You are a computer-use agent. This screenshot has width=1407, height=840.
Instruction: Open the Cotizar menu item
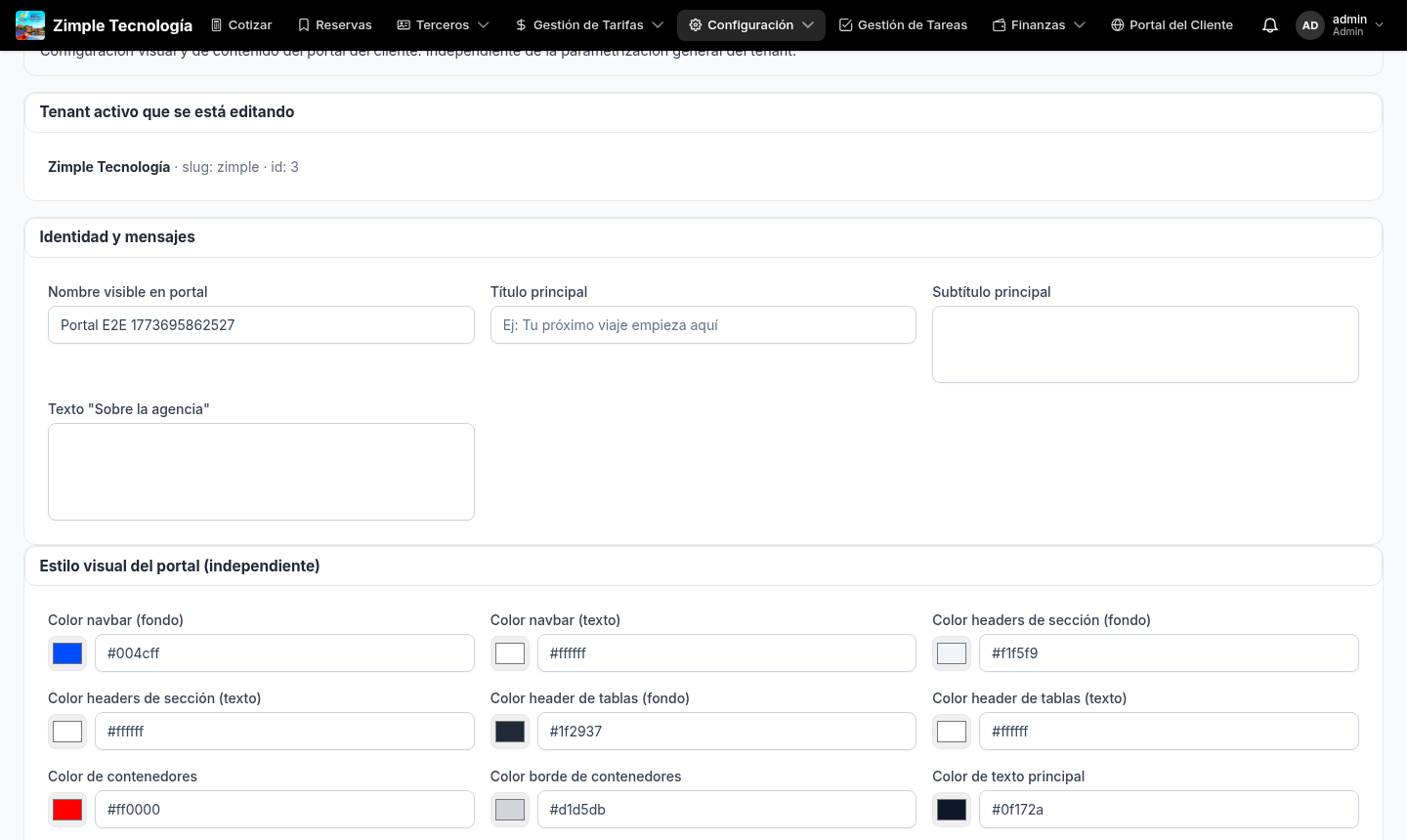[240, 24]
